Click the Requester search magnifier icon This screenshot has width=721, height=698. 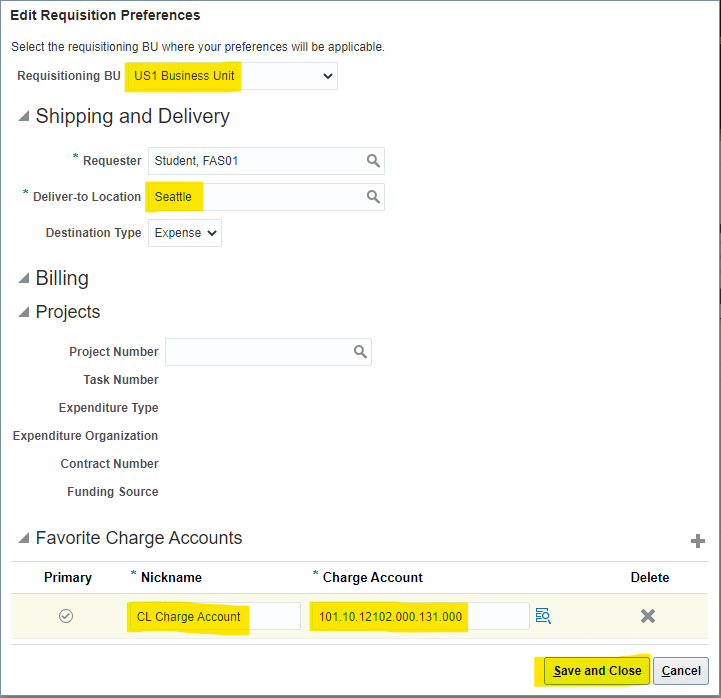373,161
